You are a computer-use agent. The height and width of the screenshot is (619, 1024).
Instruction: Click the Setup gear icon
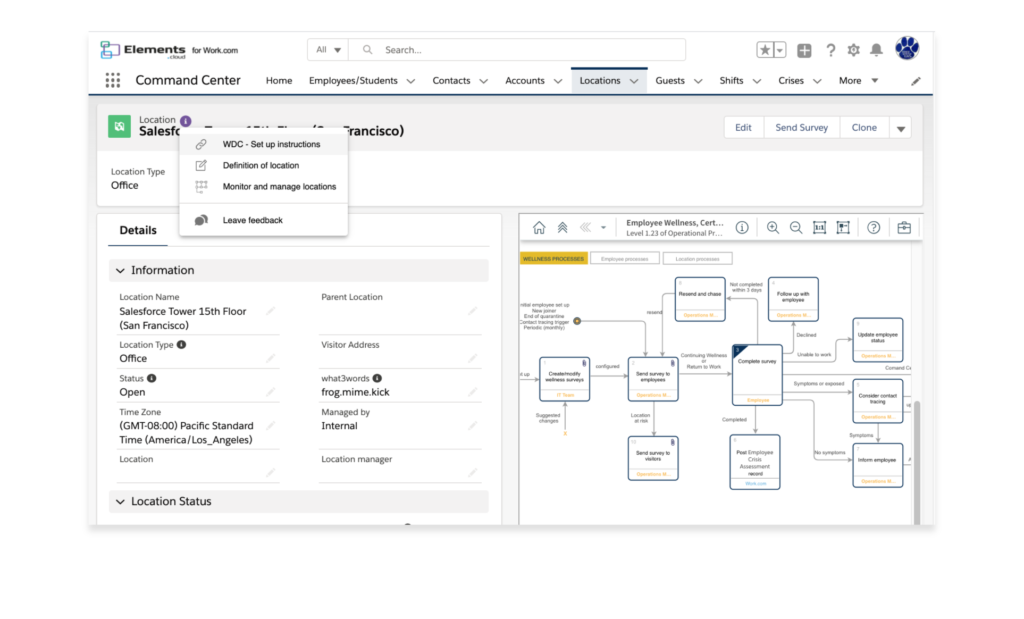[853, 50]
